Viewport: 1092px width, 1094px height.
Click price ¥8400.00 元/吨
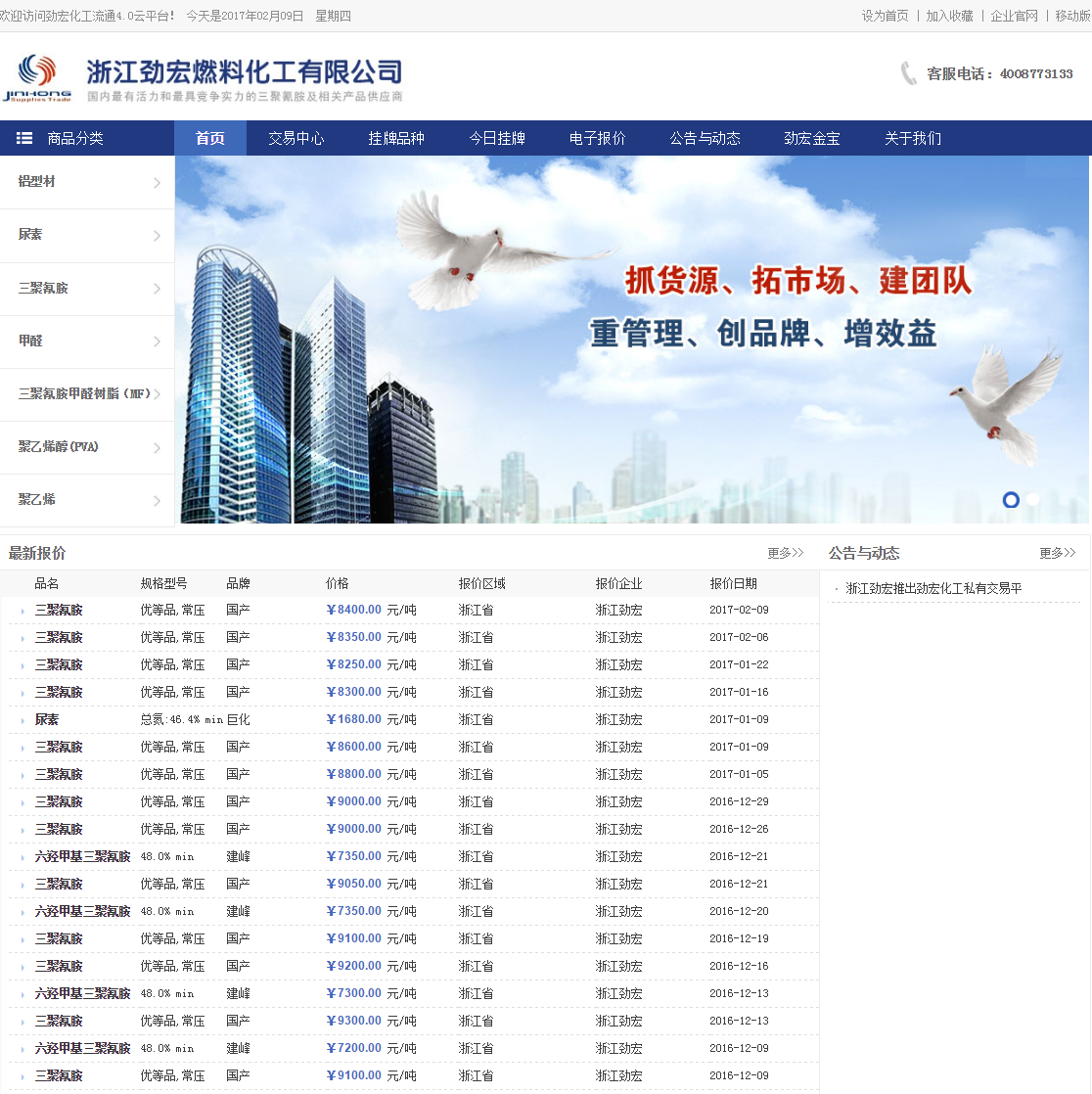tap(371, 610)
